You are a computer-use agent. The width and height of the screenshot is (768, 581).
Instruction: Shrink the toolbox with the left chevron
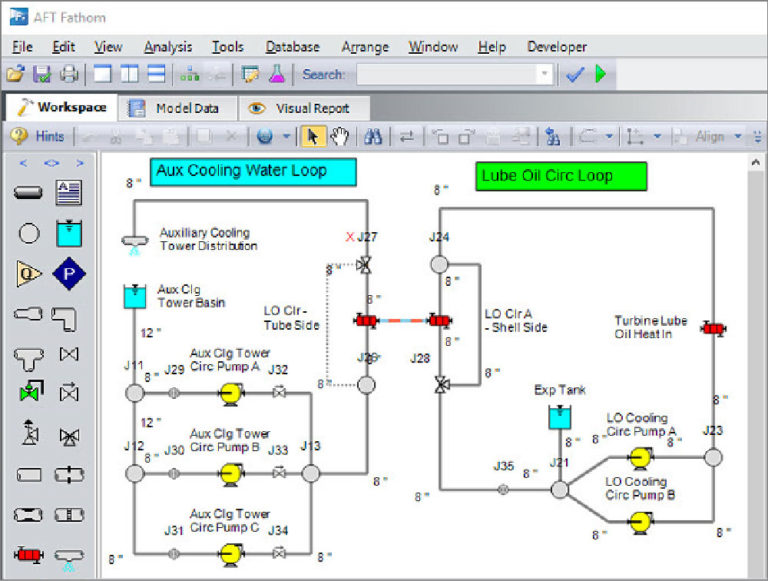(23, 163)
